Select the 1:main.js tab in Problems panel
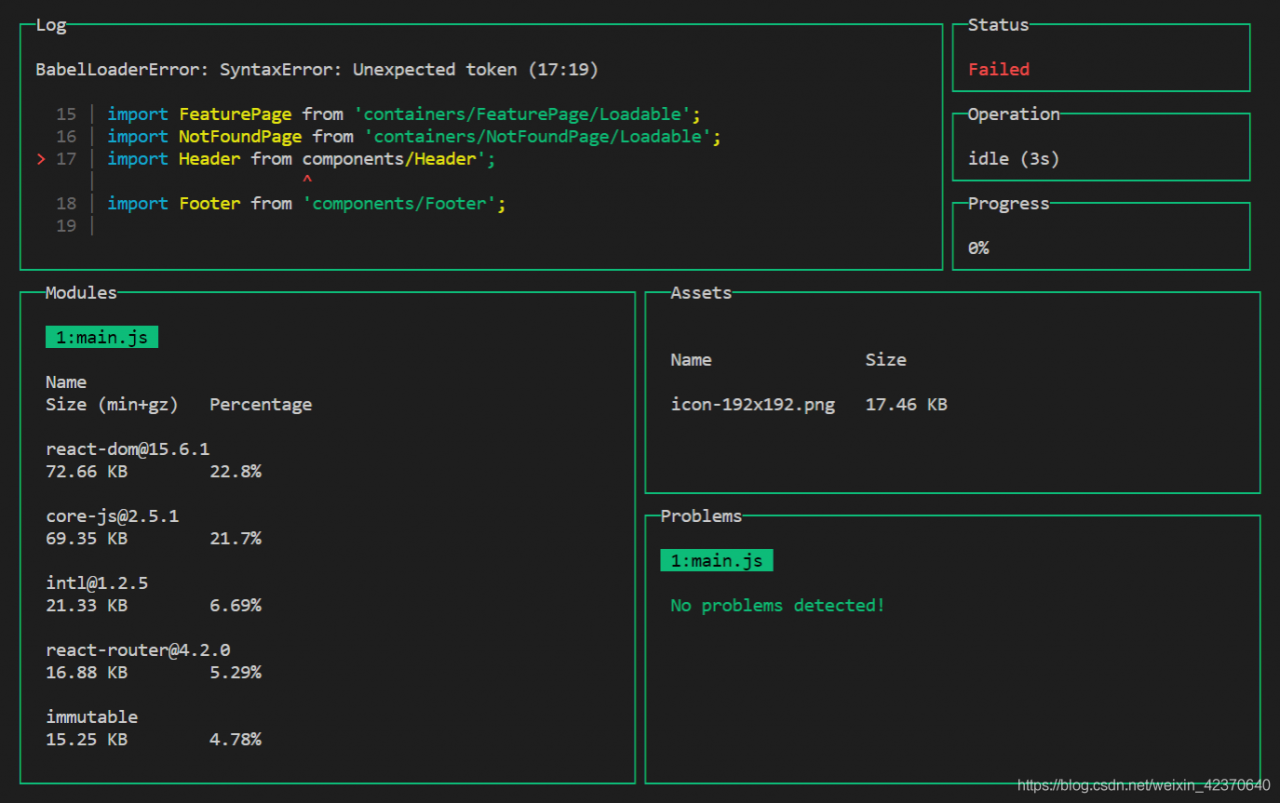This screenshot has width=1280, height=803. (x=716, y=560)
